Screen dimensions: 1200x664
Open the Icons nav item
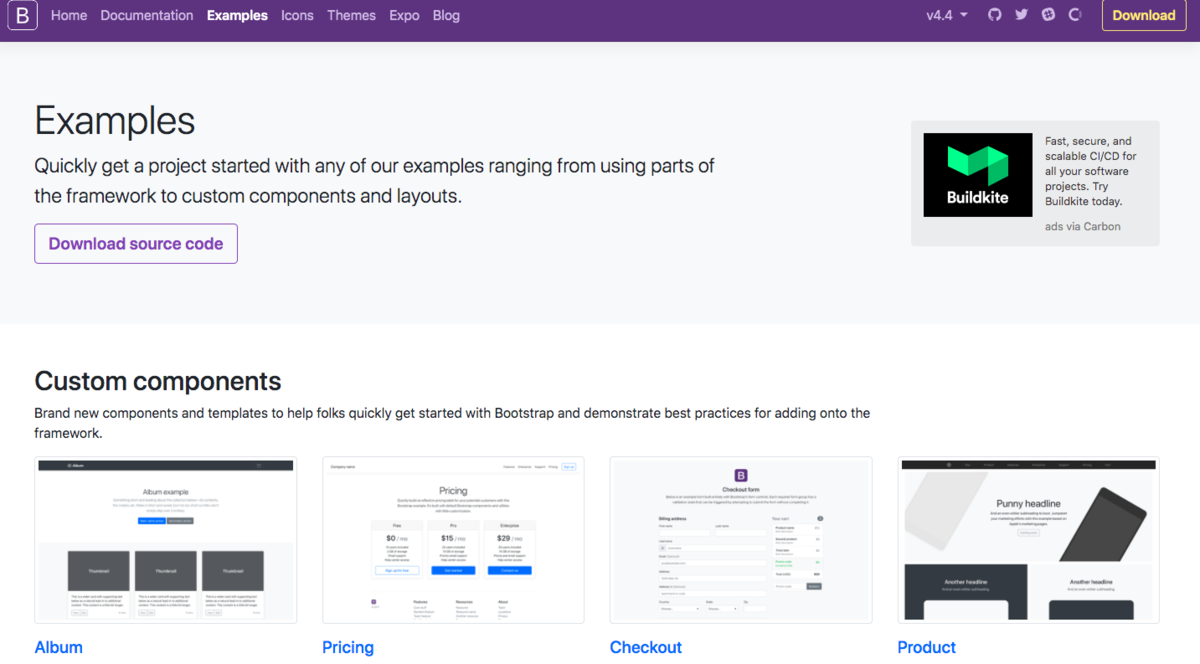(x=297, y=15)
